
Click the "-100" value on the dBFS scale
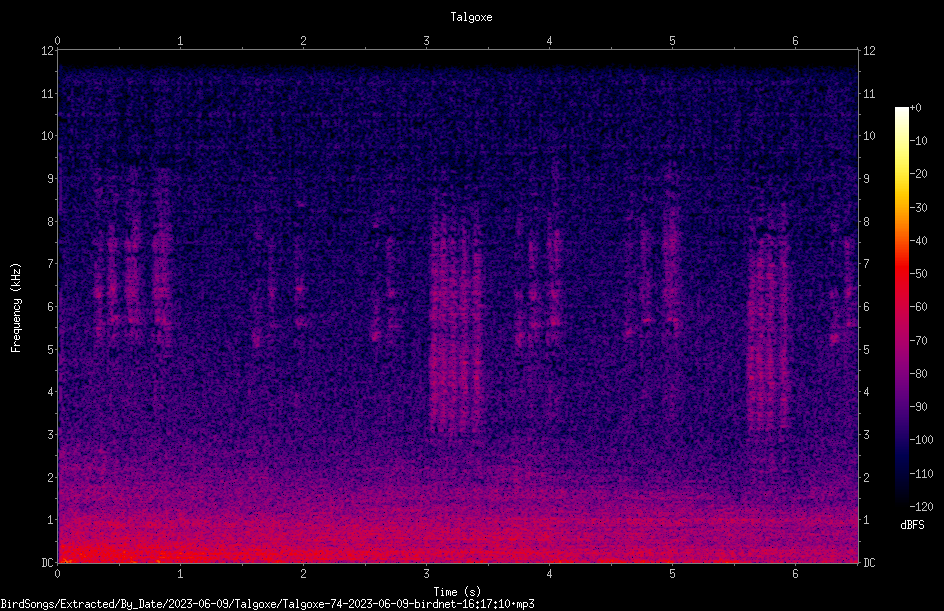[x=921, y=440]
